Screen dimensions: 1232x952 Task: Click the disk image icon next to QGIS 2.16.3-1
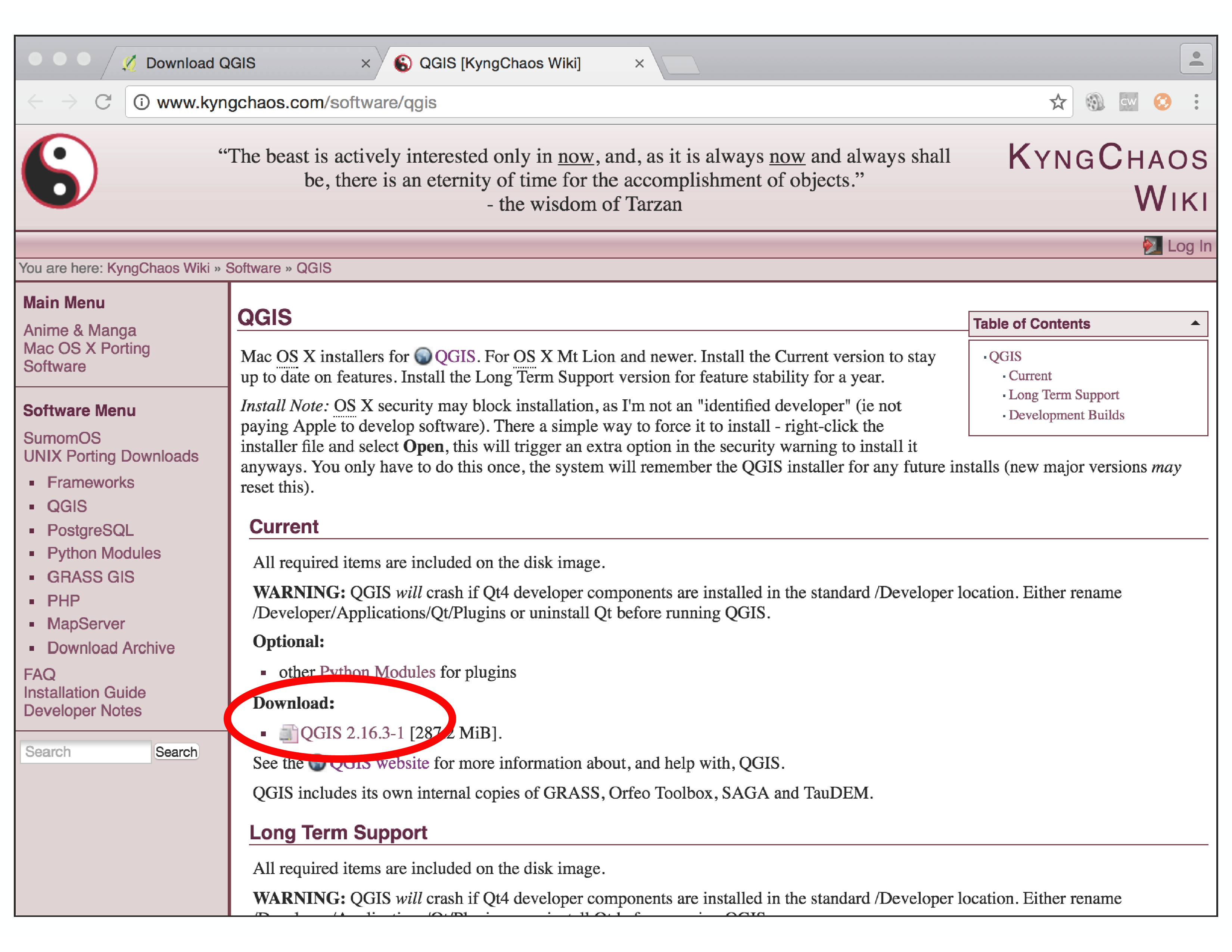pos(288,733)
